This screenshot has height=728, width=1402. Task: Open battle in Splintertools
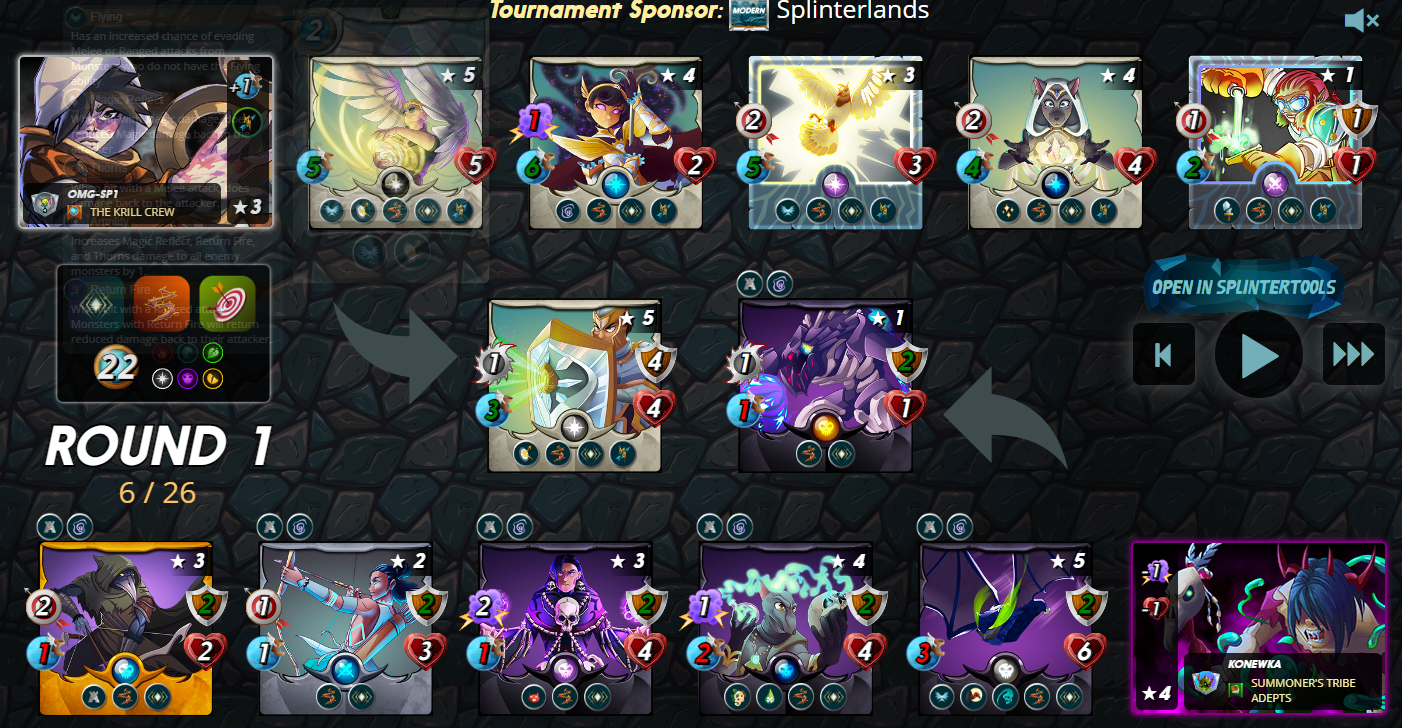[x=1244, y=287]
